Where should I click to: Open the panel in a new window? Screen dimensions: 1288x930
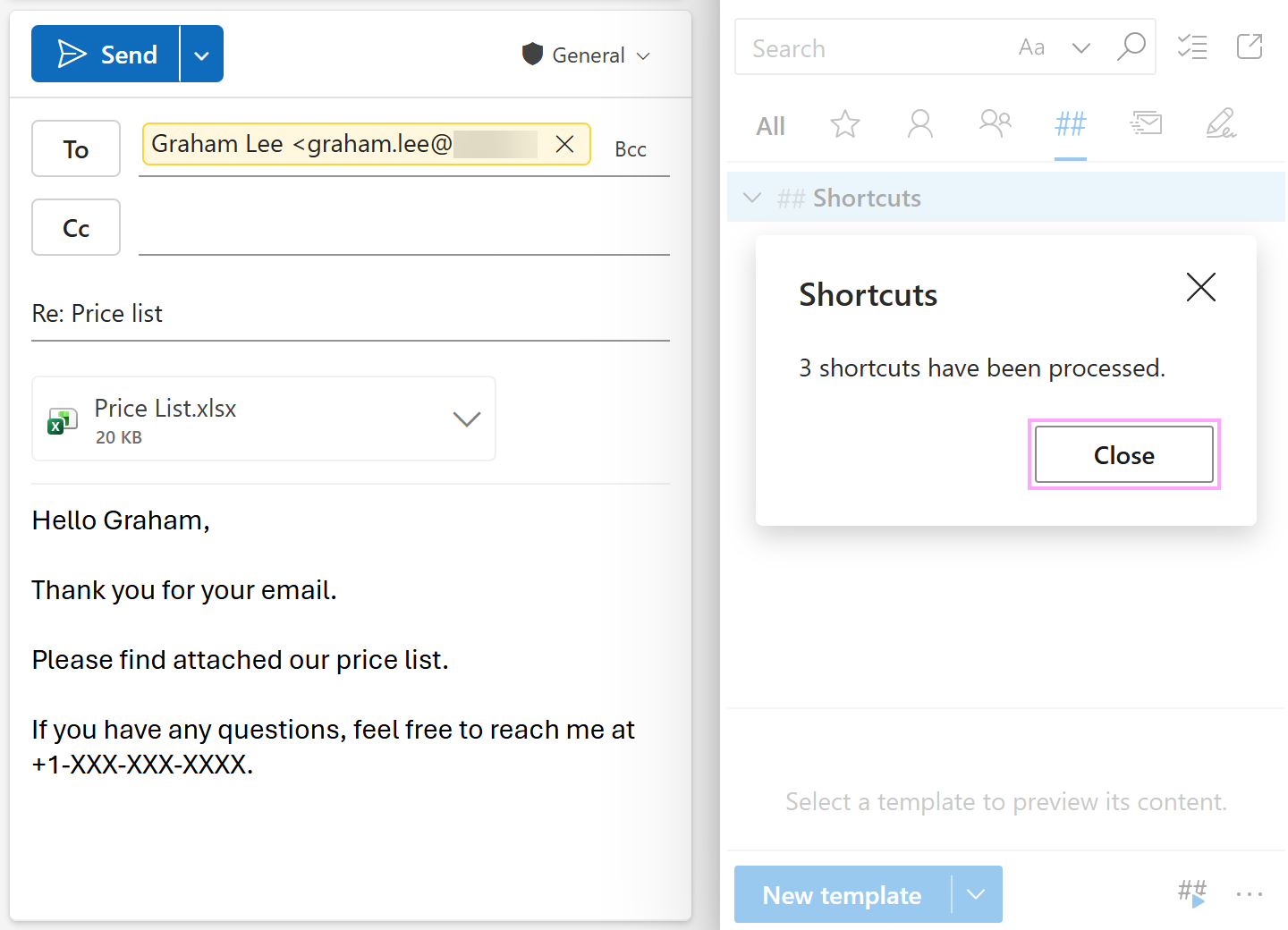pos(1250,46)
